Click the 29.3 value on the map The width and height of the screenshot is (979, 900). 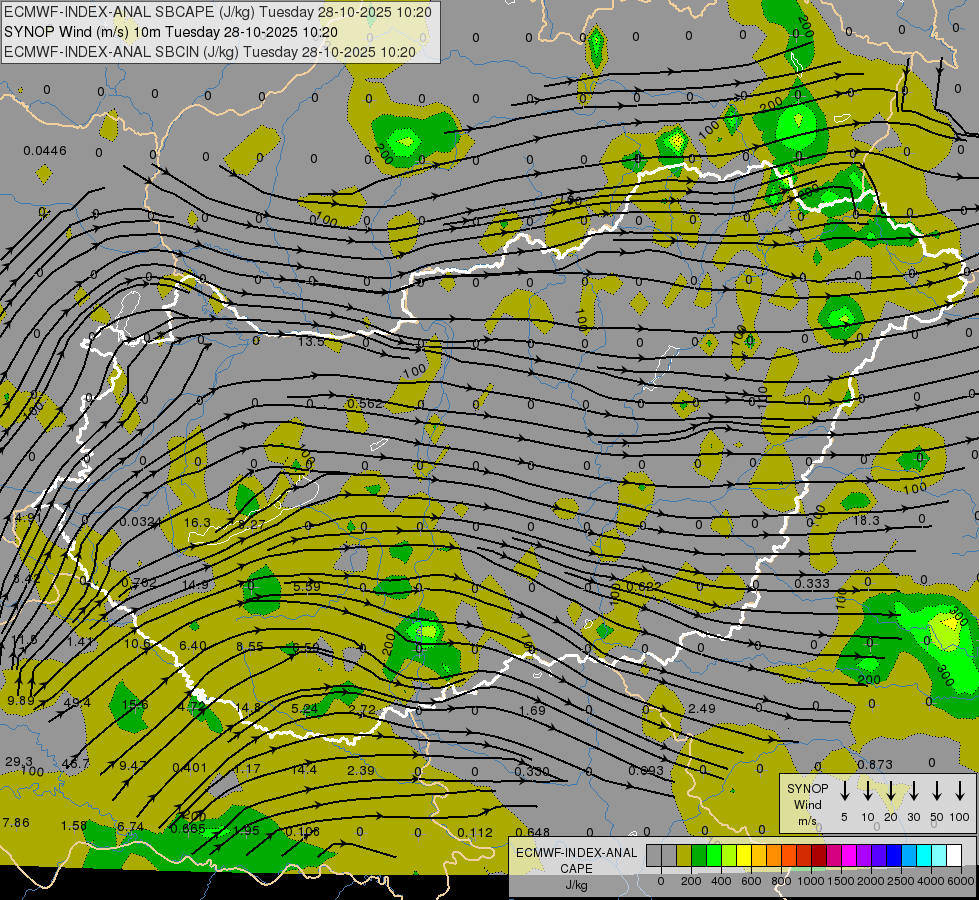click(x=19, y=761)
